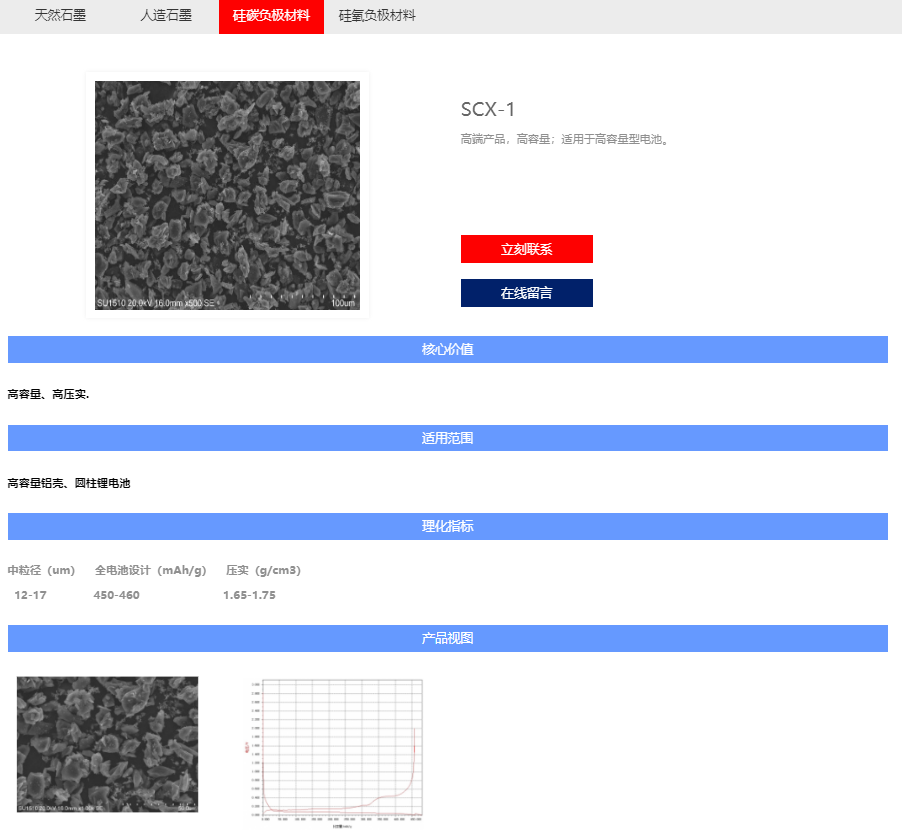Screen dimensions: 902x839
Task: Open the 天然石墨 tab
Action: [60, 16]
